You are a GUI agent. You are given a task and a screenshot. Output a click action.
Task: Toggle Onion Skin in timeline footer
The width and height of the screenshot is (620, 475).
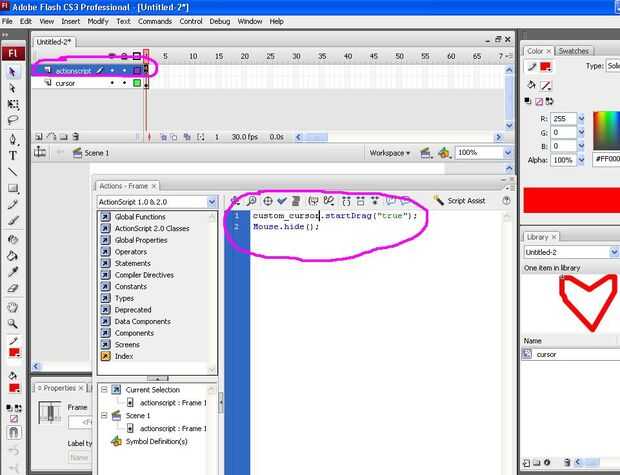(x=163, y=137)
